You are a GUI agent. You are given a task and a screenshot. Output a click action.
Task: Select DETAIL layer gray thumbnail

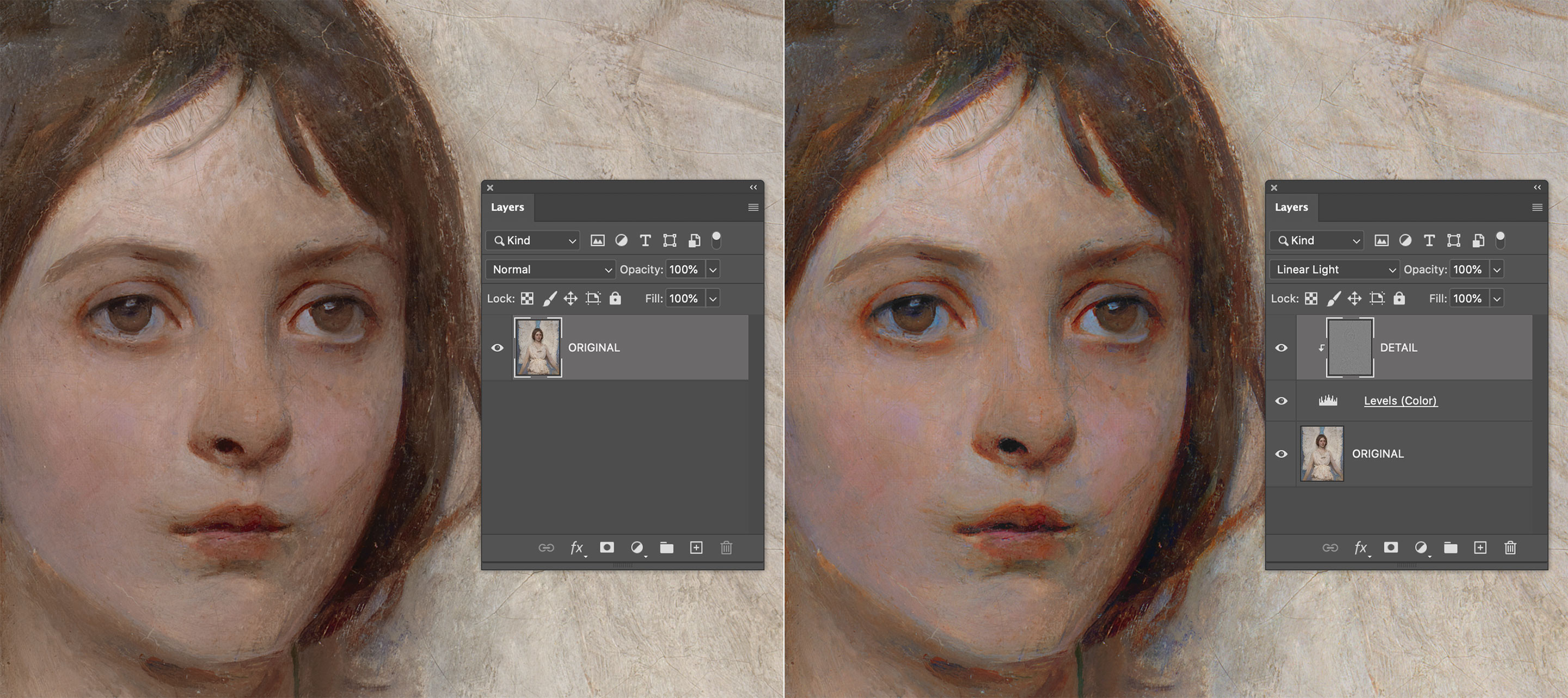click(1350, 347)
